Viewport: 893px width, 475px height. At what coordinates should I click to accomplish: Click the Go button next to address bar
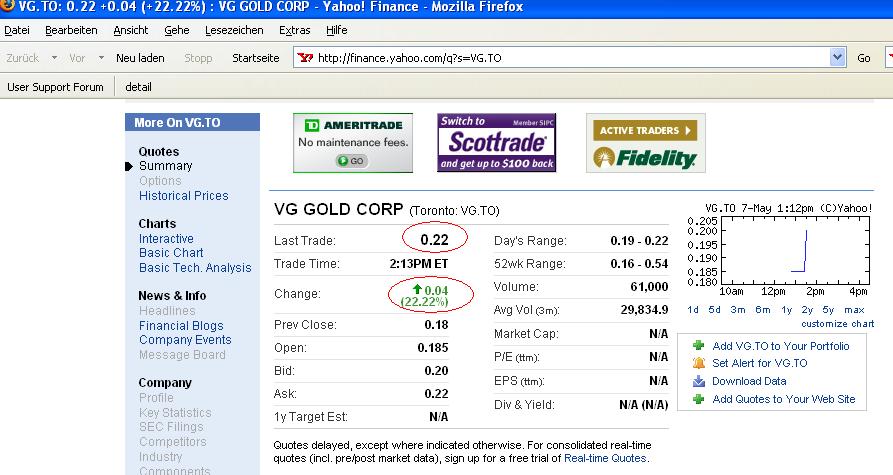point(864,58)
